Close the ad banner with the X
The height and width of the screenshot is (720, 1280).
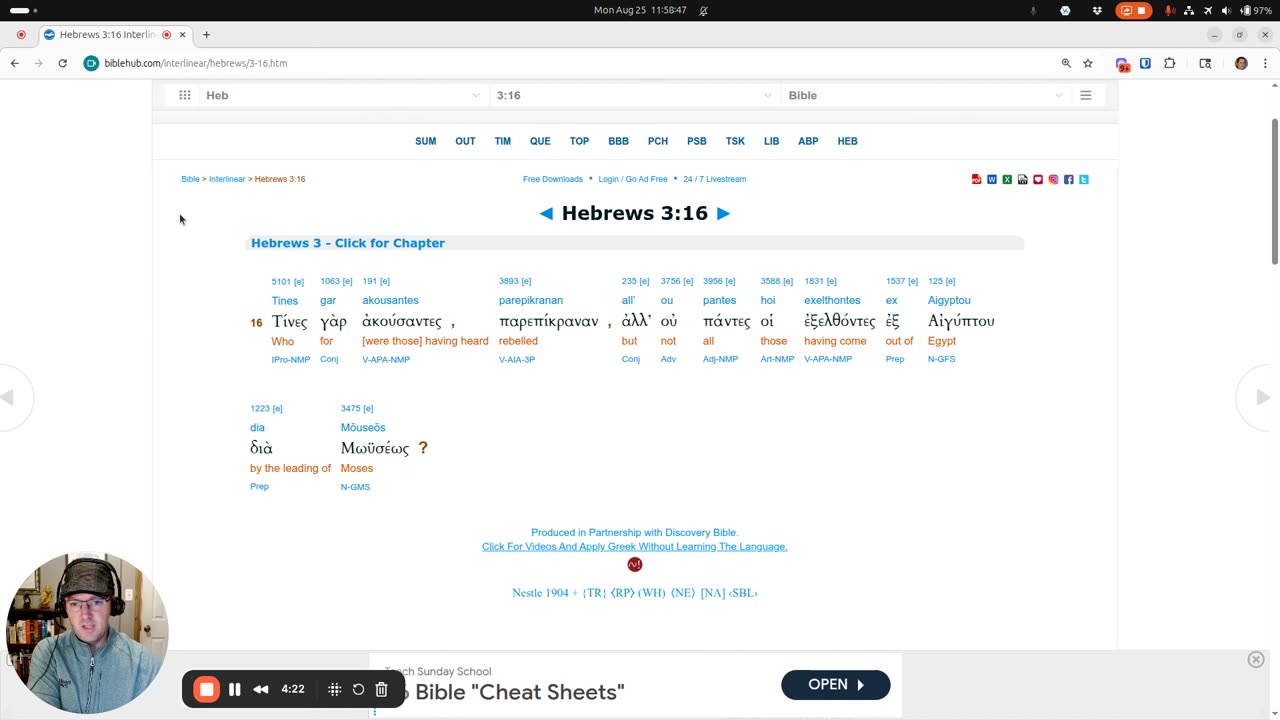[x=1256, y=659]
